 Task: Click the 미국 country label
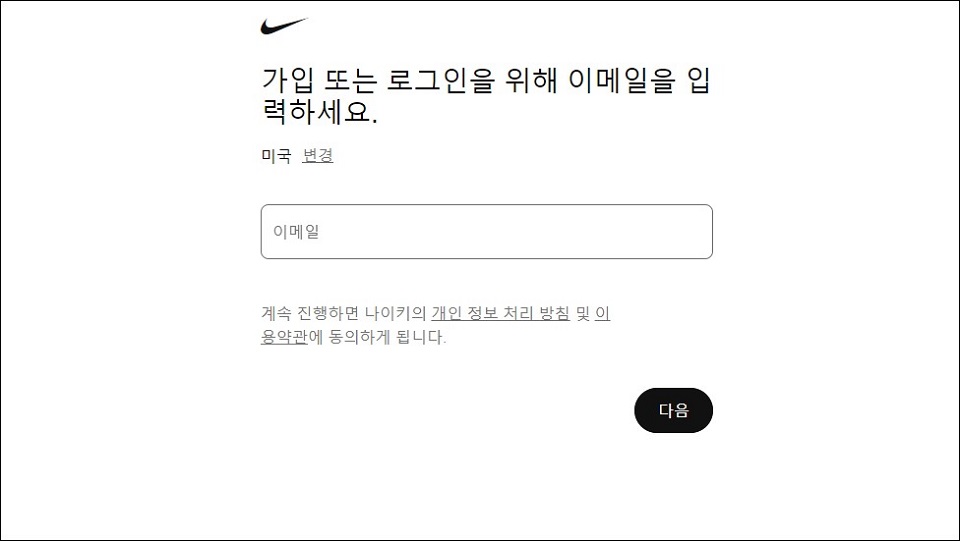point(276,155)
